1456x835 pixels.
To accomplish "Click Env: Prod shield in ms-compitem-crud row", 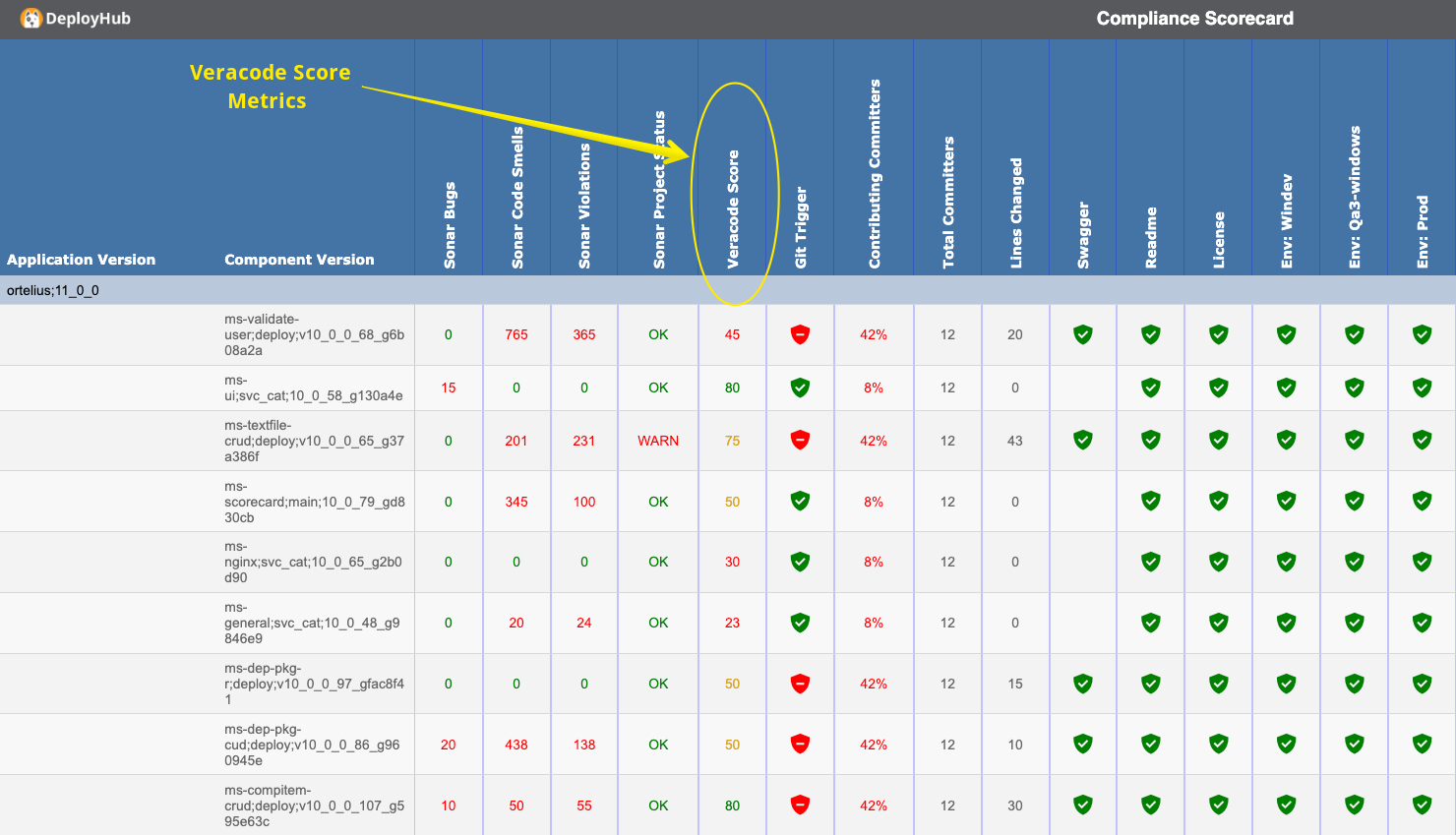I will (x=1422, y=805).
